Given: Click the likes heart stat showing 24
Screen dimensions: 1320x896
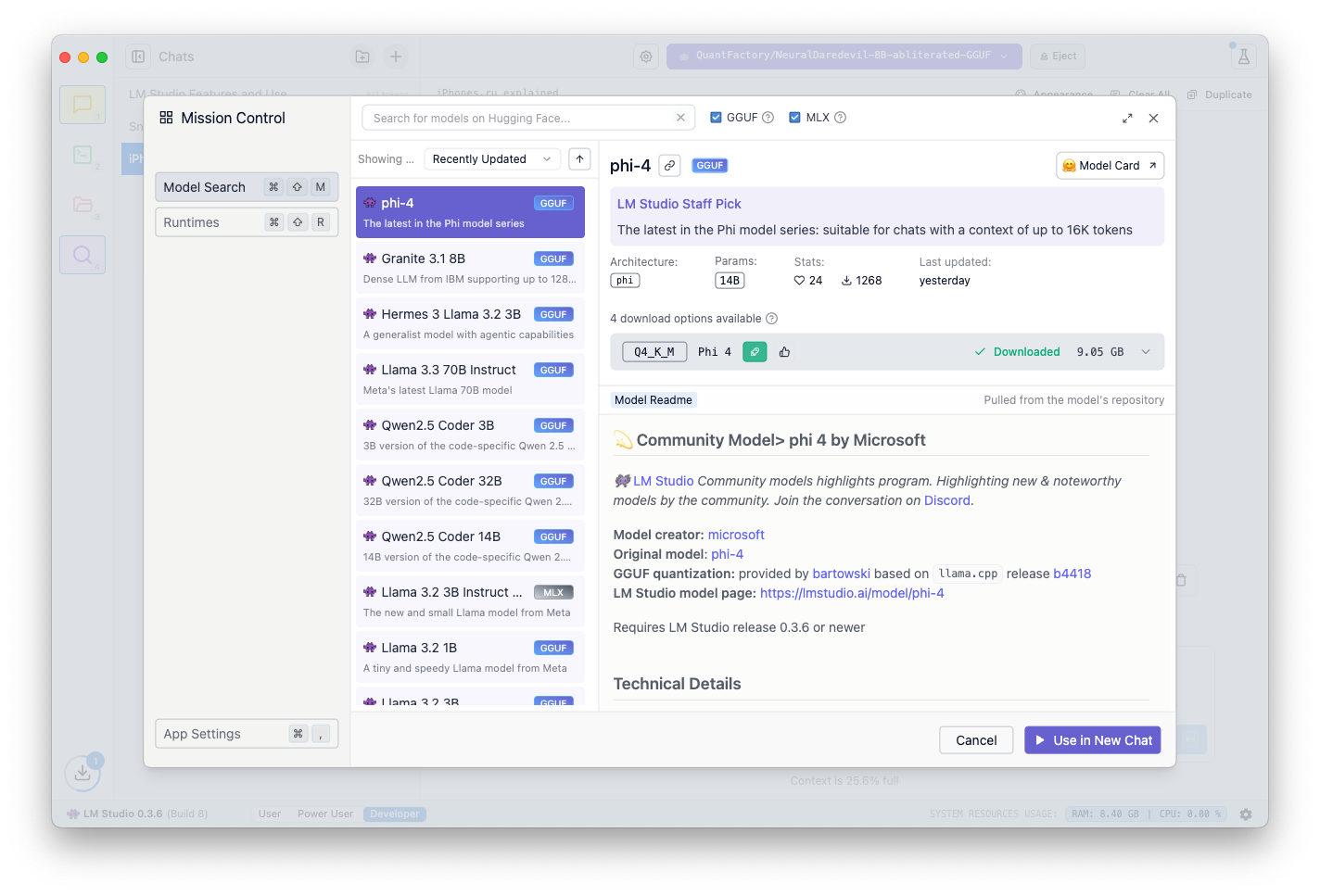Looking at the screenshot, I should (x=808, y=281).
